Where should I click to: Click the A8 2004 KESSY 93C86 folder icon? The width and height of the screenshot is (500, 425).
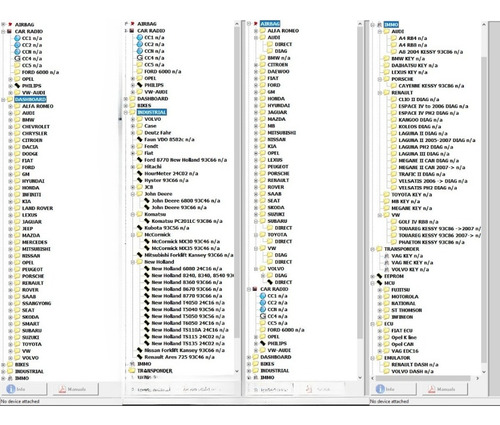pyautogui.click(x=394, y=52)
